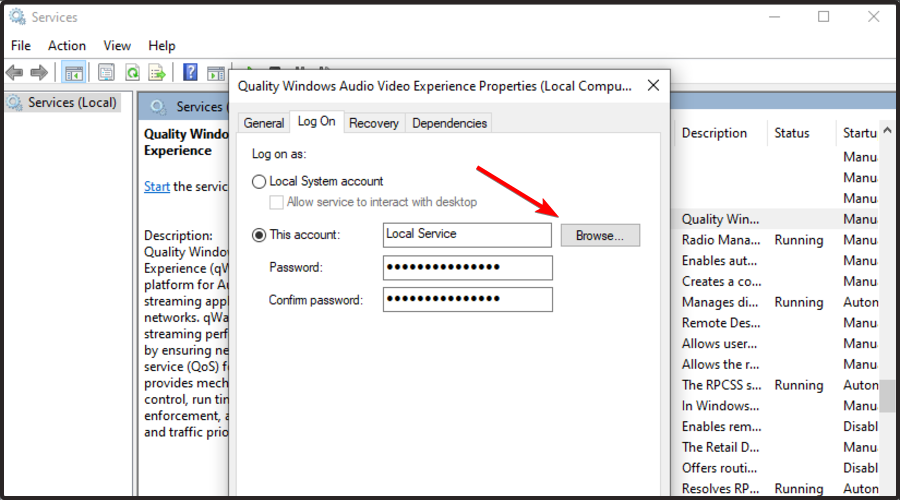Minimize the Services window
This screenshot has width=900, height=500.
774,17
